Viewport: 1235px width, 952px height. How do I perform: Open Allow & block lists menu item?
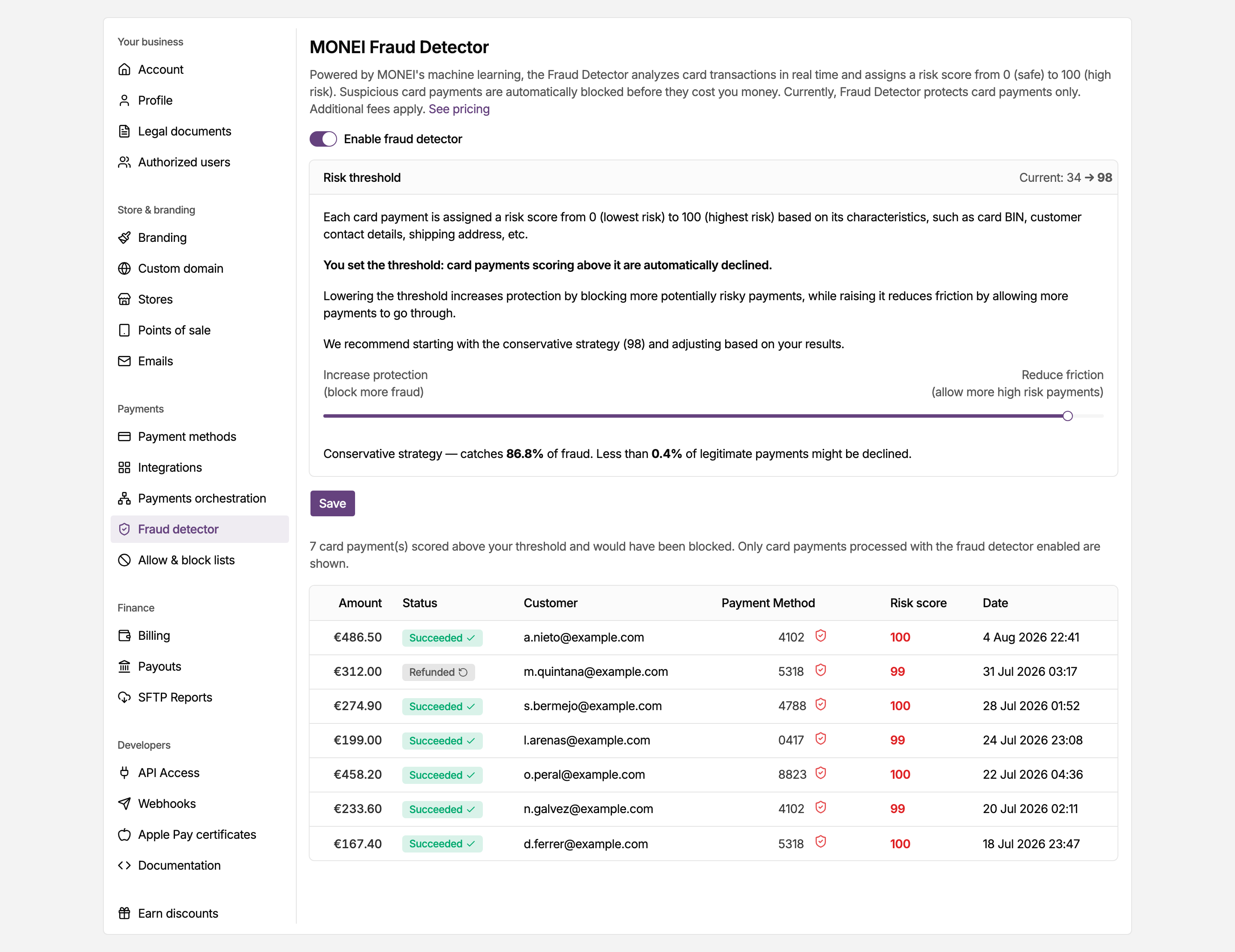(199, 560)
